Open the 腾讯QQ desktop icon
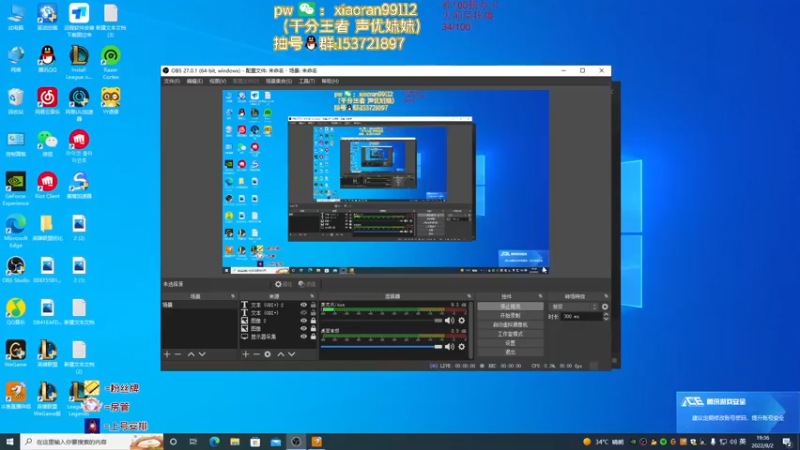Image resolution: width=800 pixels, height=450 pixels. coord(47,59)
